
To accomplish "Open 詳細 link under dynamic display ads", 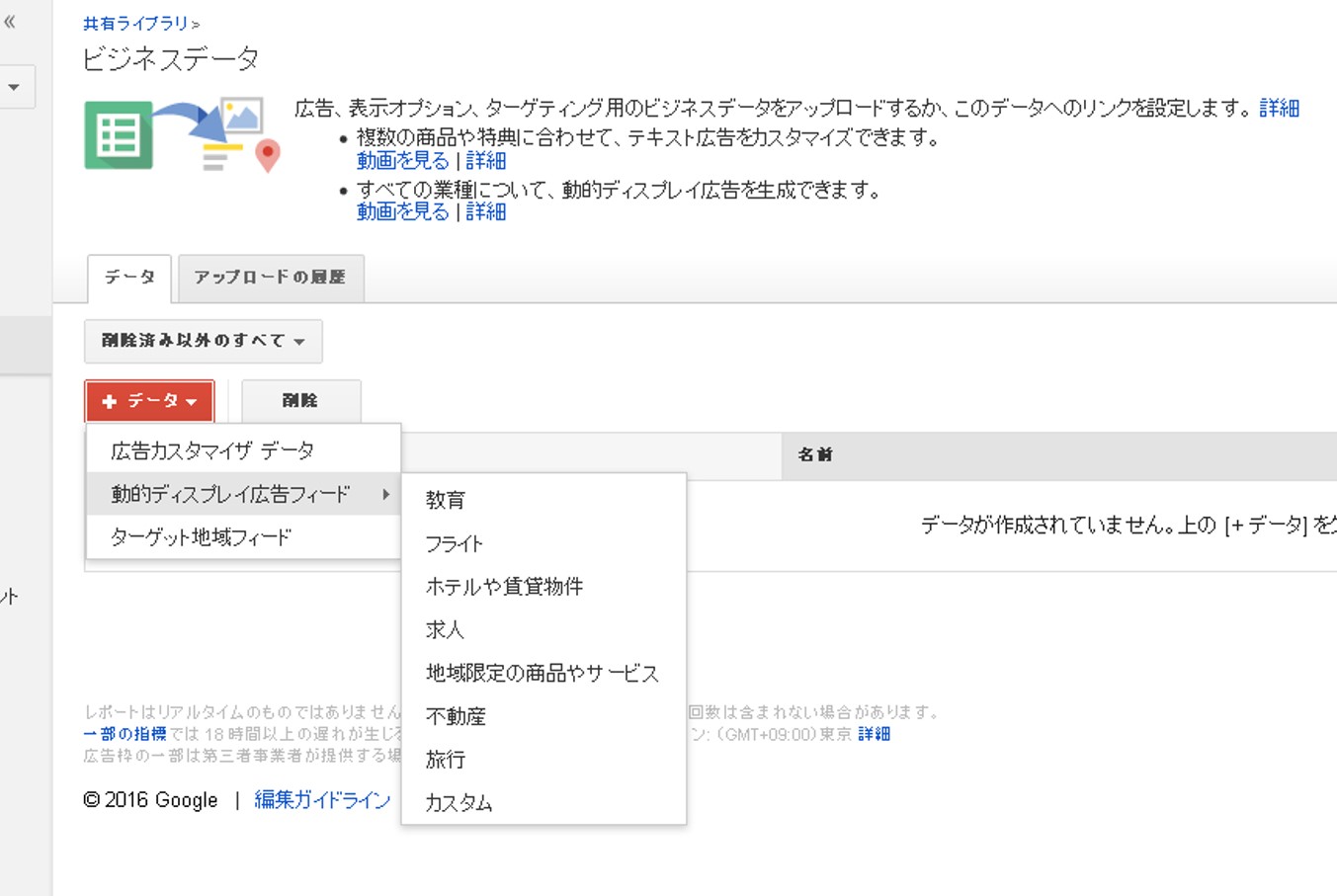I will pyautogui.click(x=486, y=211).
